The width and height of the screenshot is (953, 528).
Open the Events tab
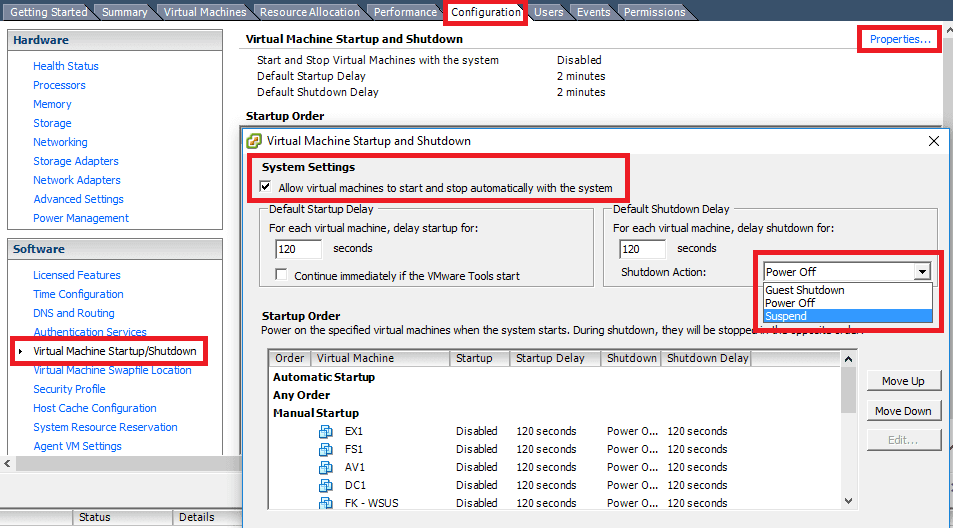[x=593, y=12]
